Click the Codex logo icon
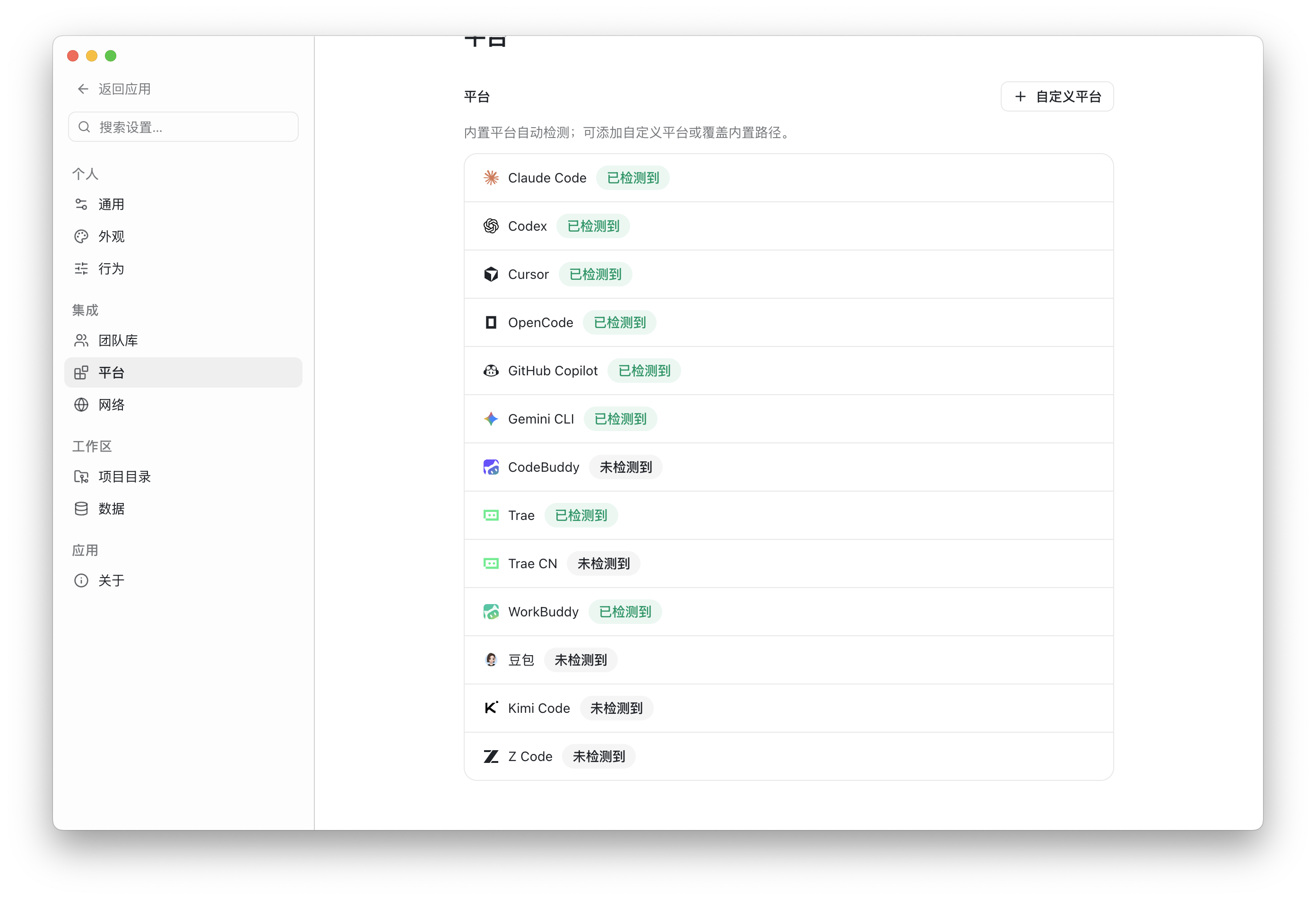Image resolution: width=1316 pixels, height=900 pixels. pyautogui.click(x=491, y=226)
